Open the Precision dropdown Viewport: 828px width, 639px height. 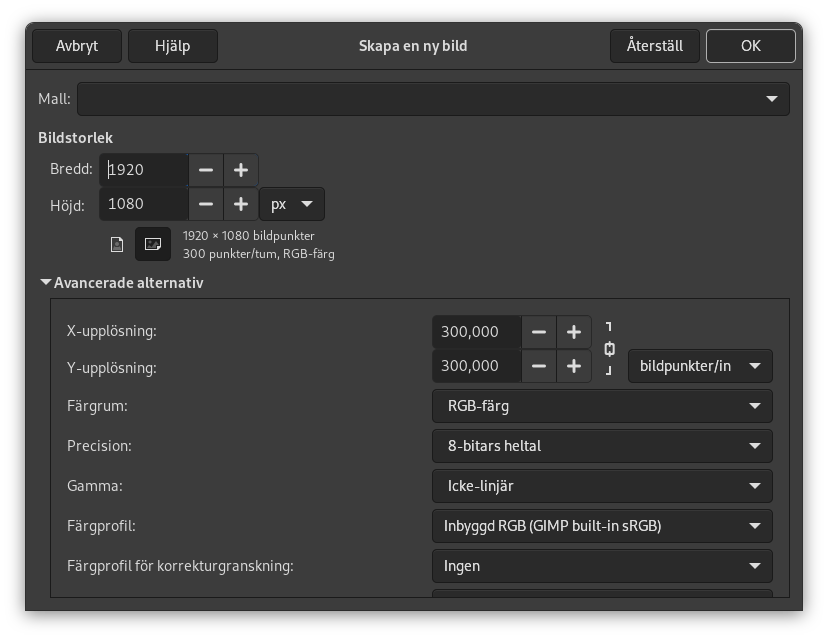[602, 446]
